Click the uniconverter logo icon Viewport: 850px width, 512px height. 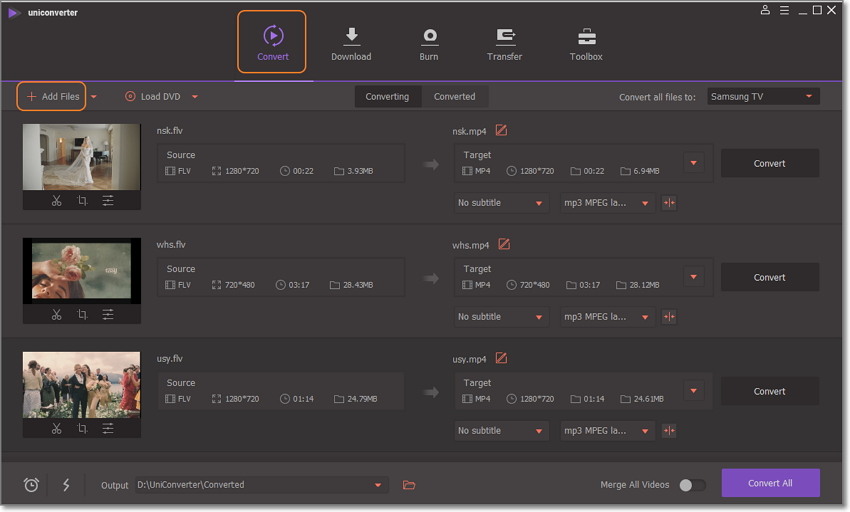coord(14,12)
